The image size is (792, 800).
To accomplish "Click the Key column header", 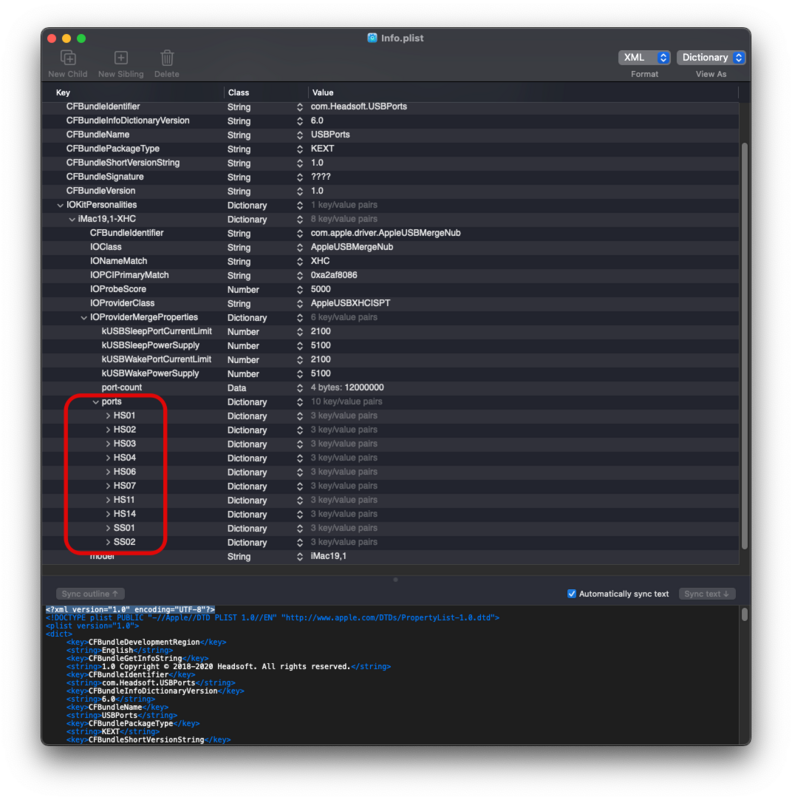I will (x=63, y=92).
